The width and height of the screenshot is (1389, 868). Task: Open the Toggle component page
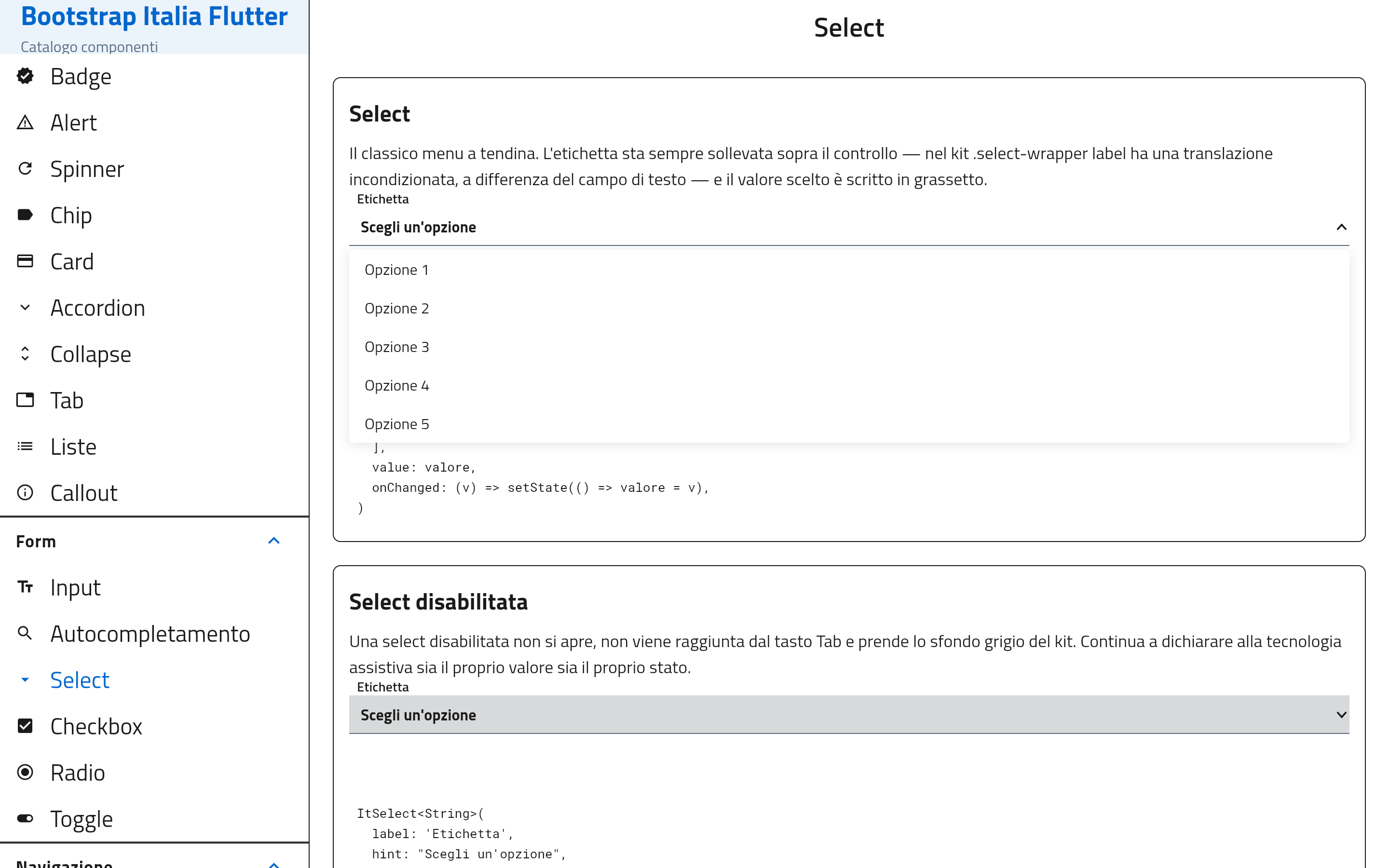pos(154,819)
